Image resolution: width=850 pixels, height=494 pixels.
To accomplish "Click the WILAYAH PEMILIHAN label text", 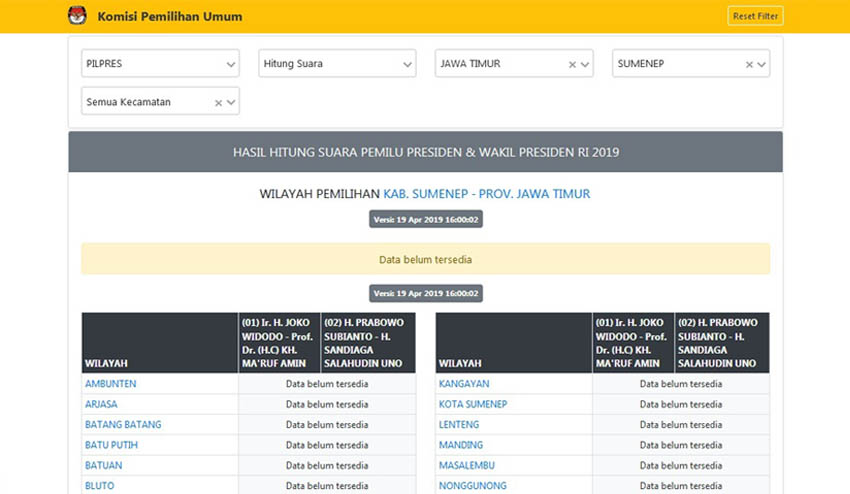I will coord(319,194).
